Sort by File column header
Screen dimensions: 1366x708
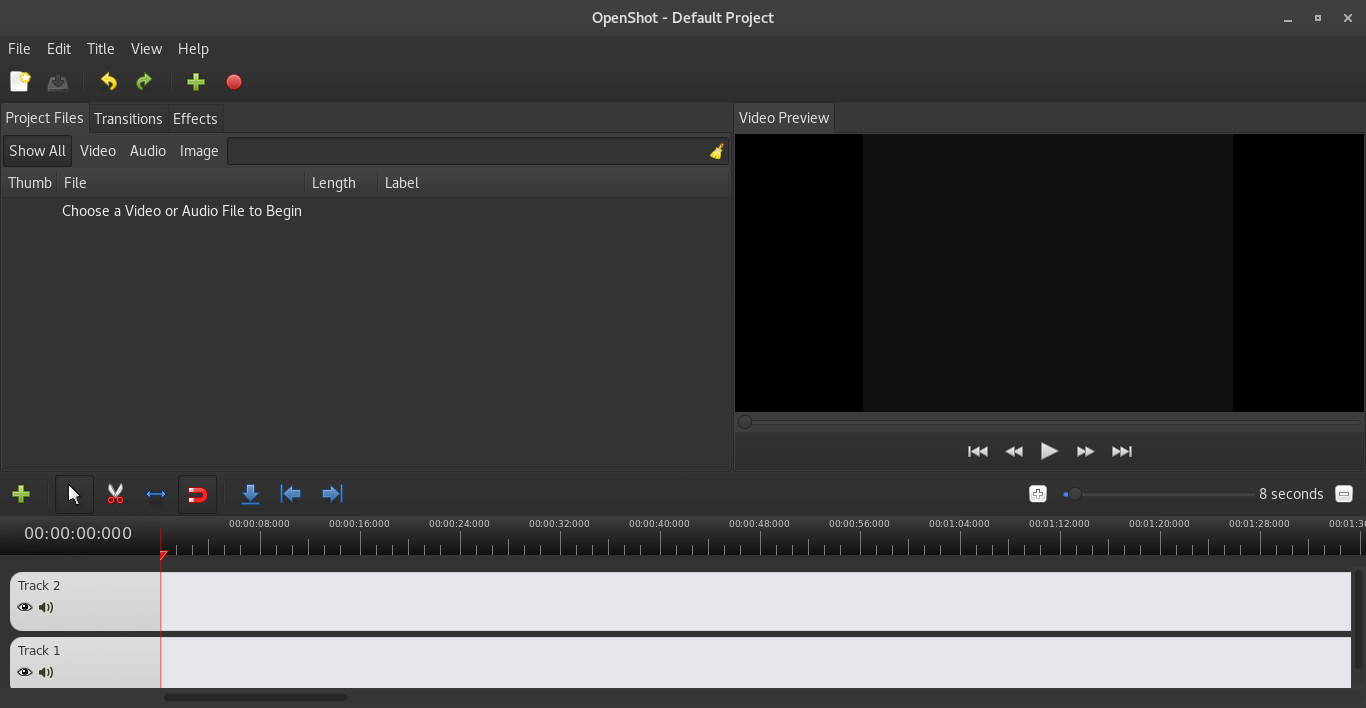pos(181,183)
